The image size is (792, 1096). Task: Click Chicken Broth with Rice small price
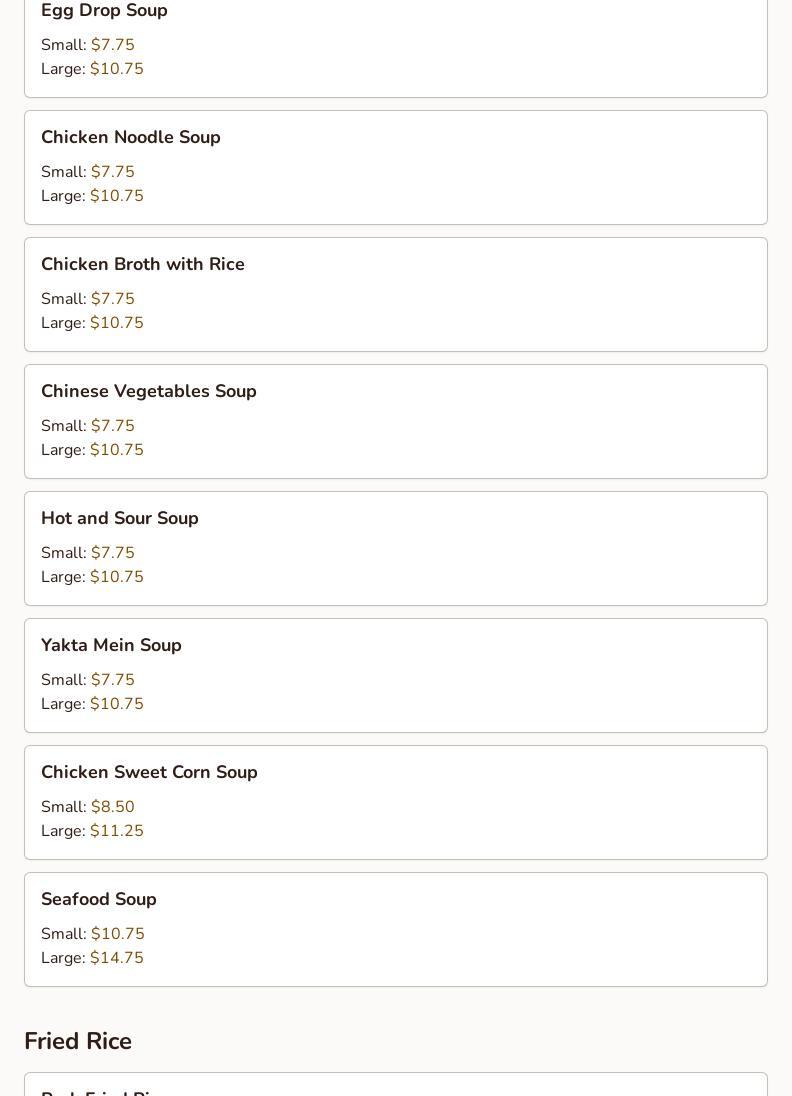pyautogui.click(x=112, y=299)
